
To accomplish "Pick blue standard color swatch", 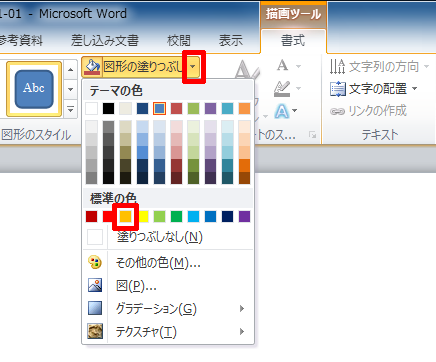I will click(211, 216).
